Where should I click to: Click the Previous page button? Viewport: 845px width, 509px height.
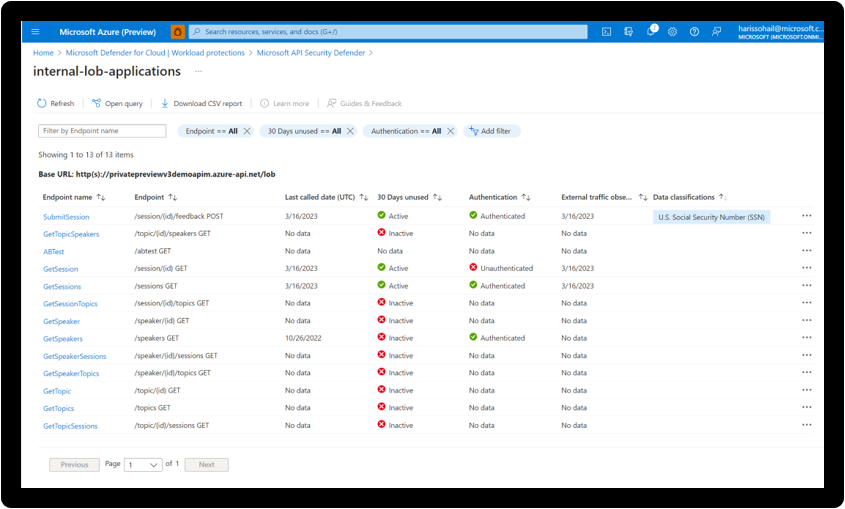click(74, 464)
